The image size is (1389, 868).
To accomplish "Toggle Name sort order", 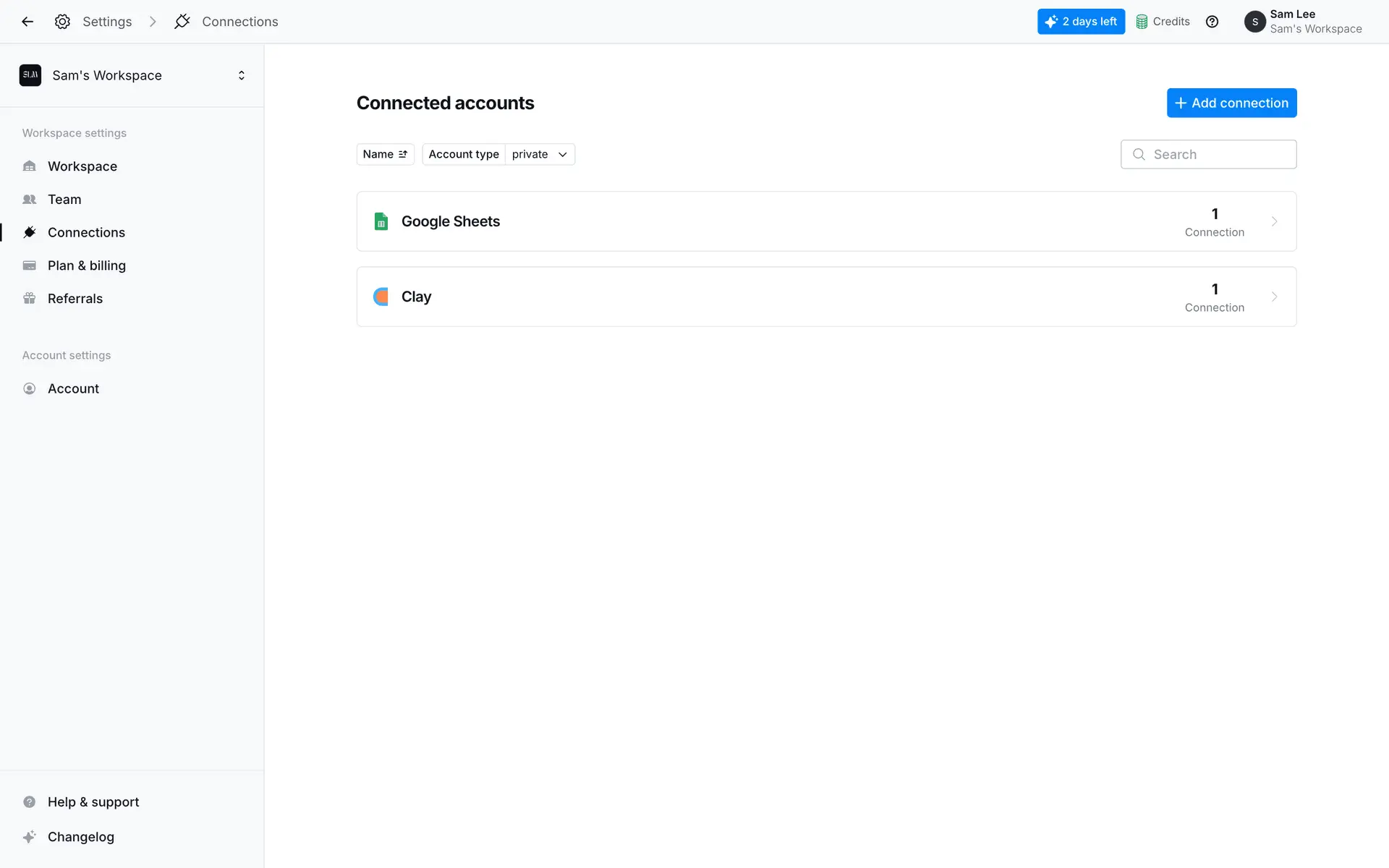I will (x=385, y=154).
